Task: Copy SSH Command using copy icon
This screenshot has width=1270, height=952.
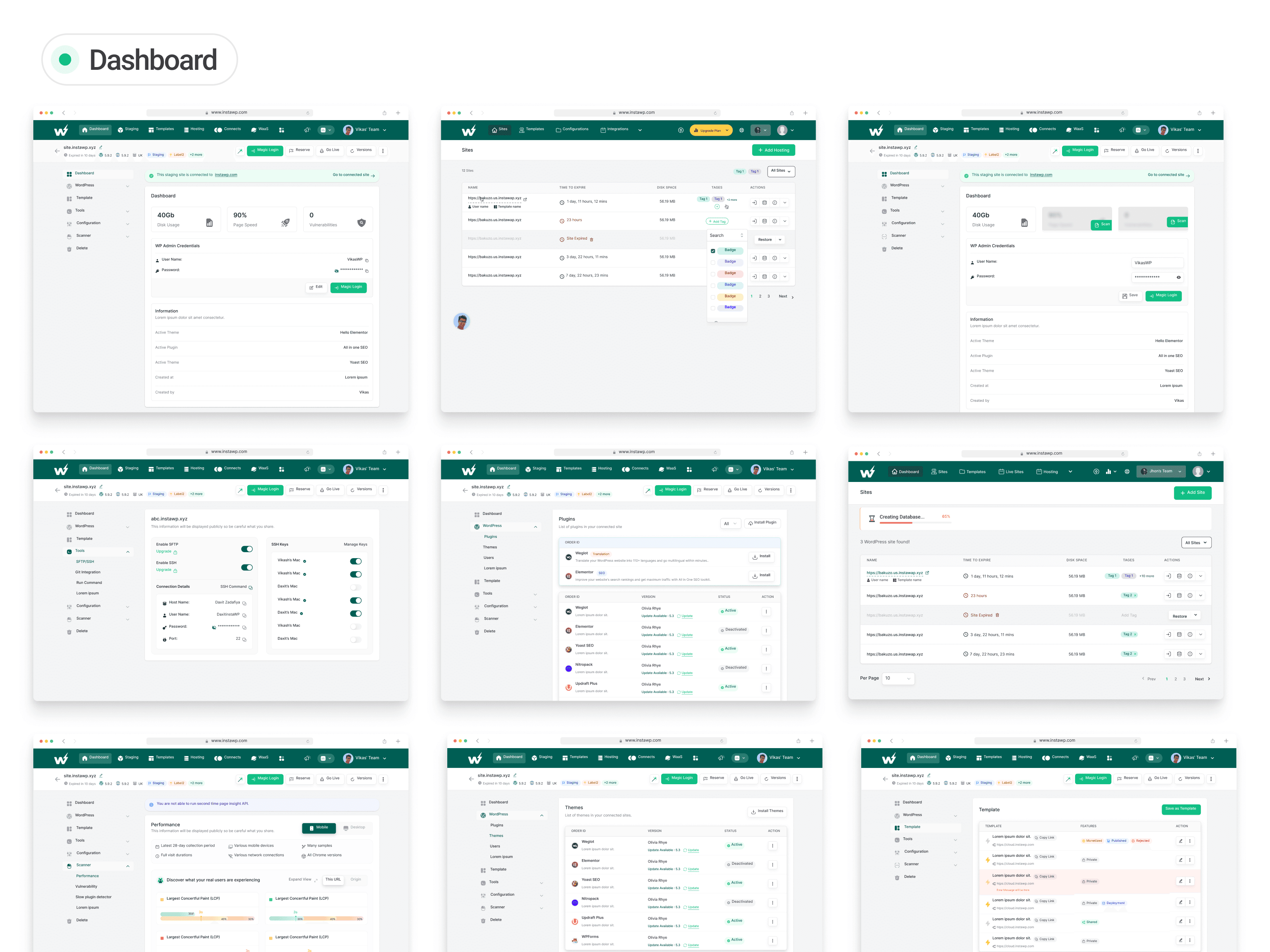Action: (250, 587)
